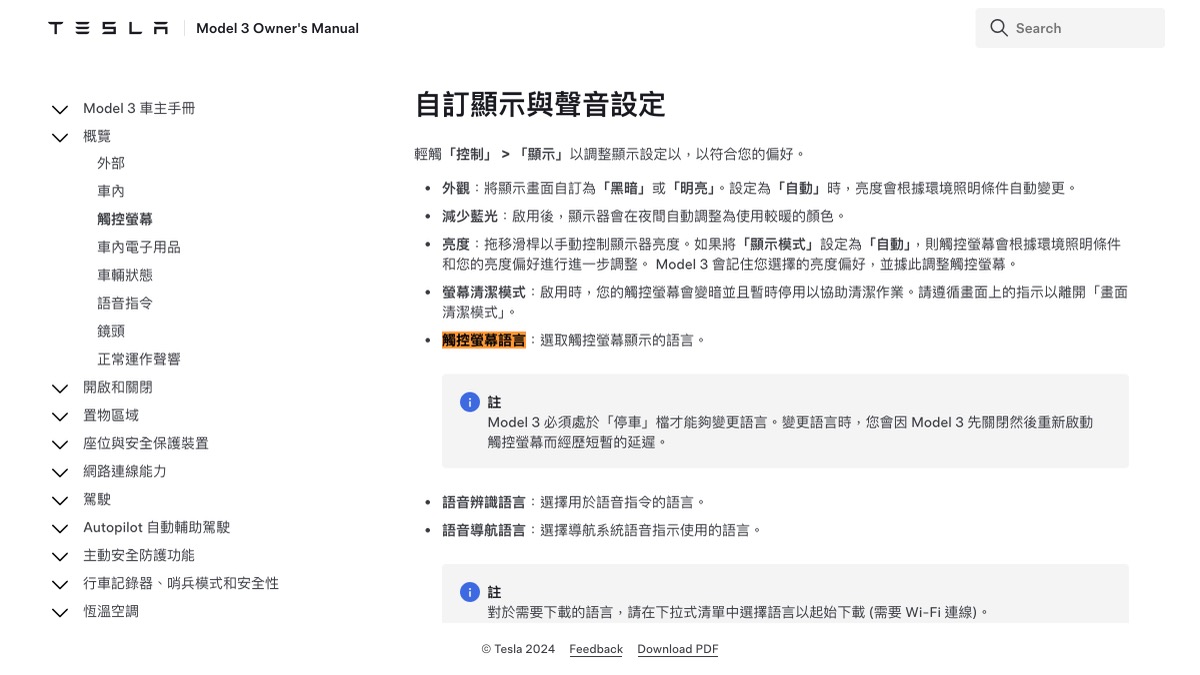
Task: Open the 車內 page in sidebar
Action: [111, 191]
